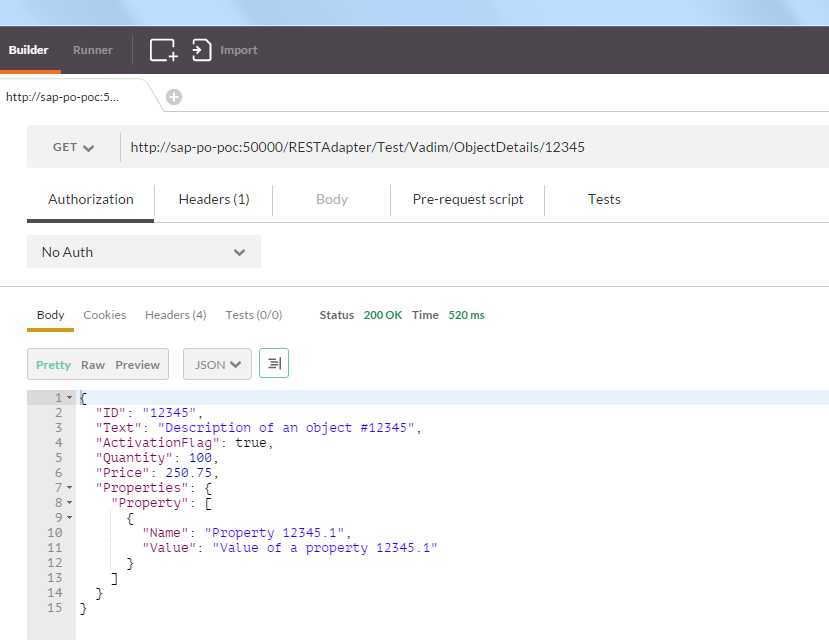This screenshot has width=829, height=640.
Task: Click the "Name": "Property 12345.1" line
Action: [246, 533]
